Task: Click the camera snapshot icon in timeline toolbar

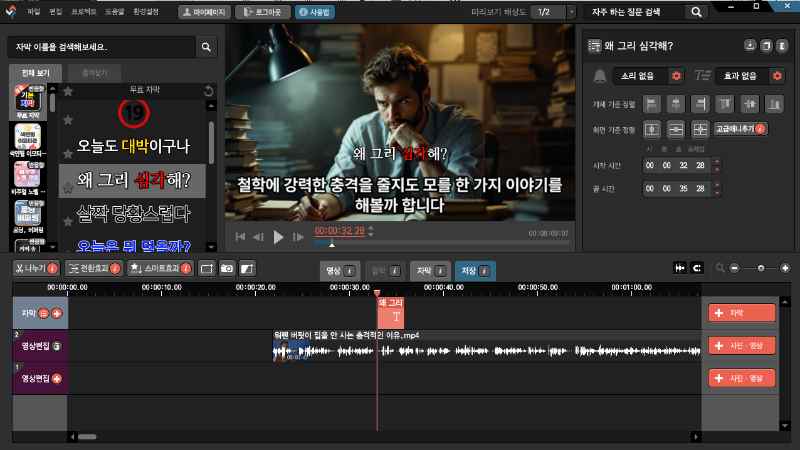Action: pyautogui.click(x=227, y=268)
